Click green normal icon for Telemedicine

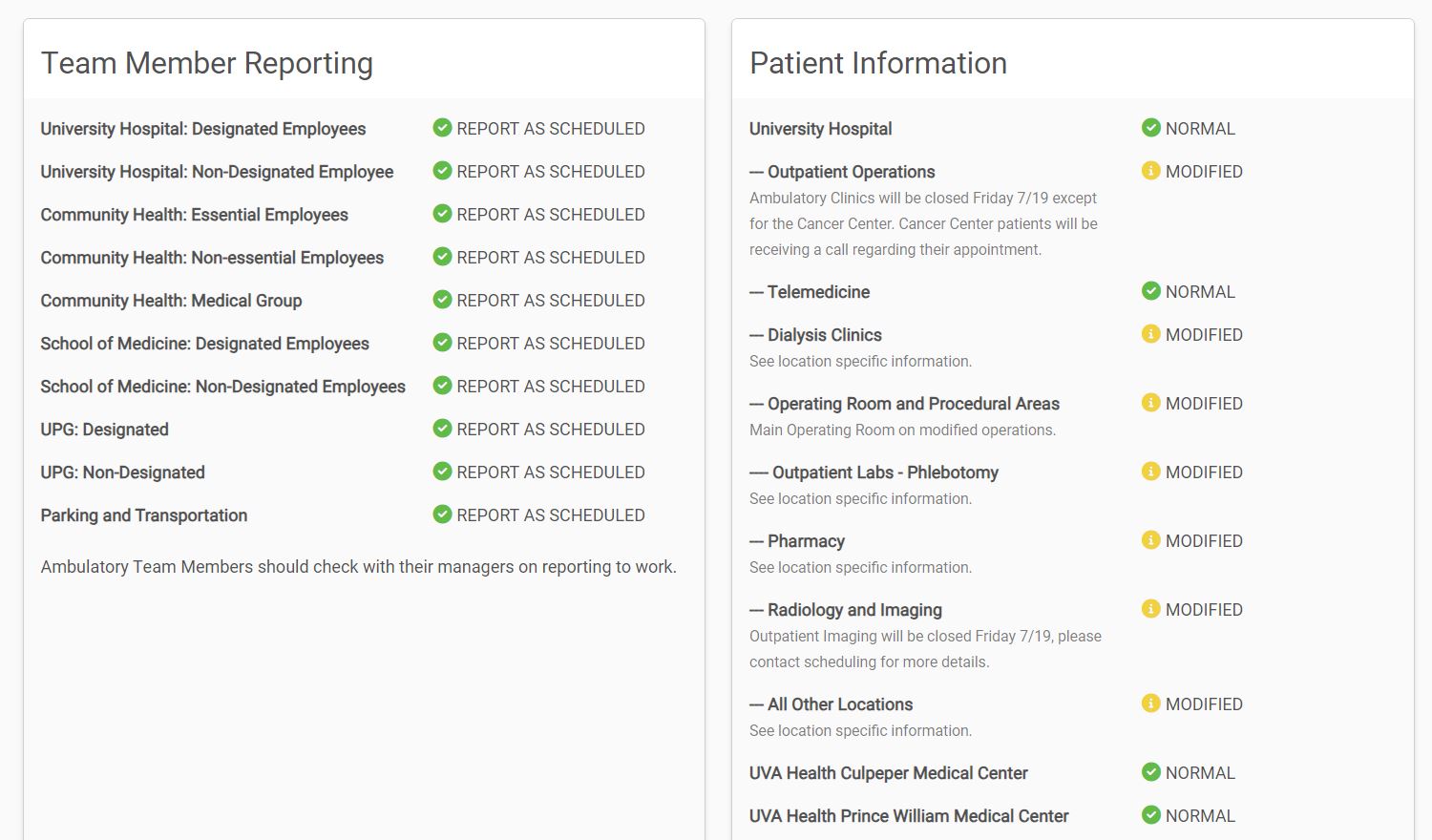1151,290
